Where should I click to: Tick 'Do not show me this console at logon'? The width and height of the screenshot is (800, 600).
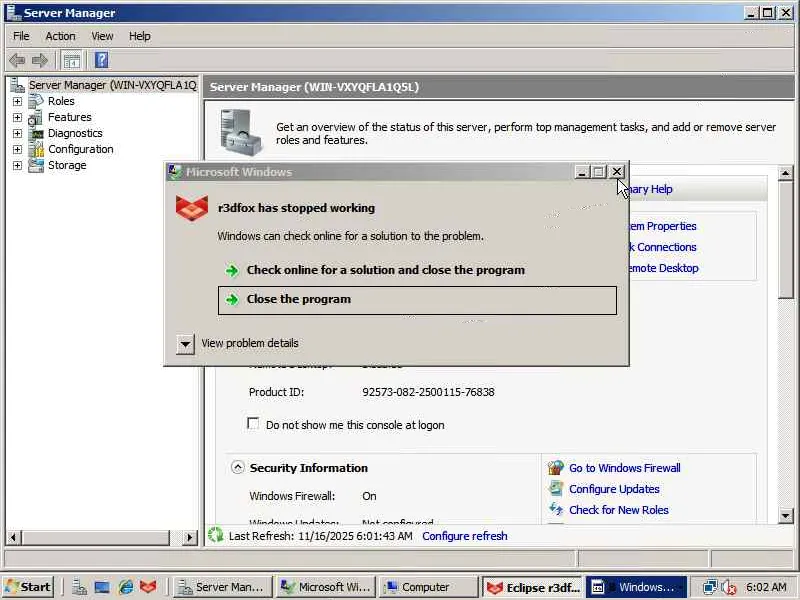253,423
